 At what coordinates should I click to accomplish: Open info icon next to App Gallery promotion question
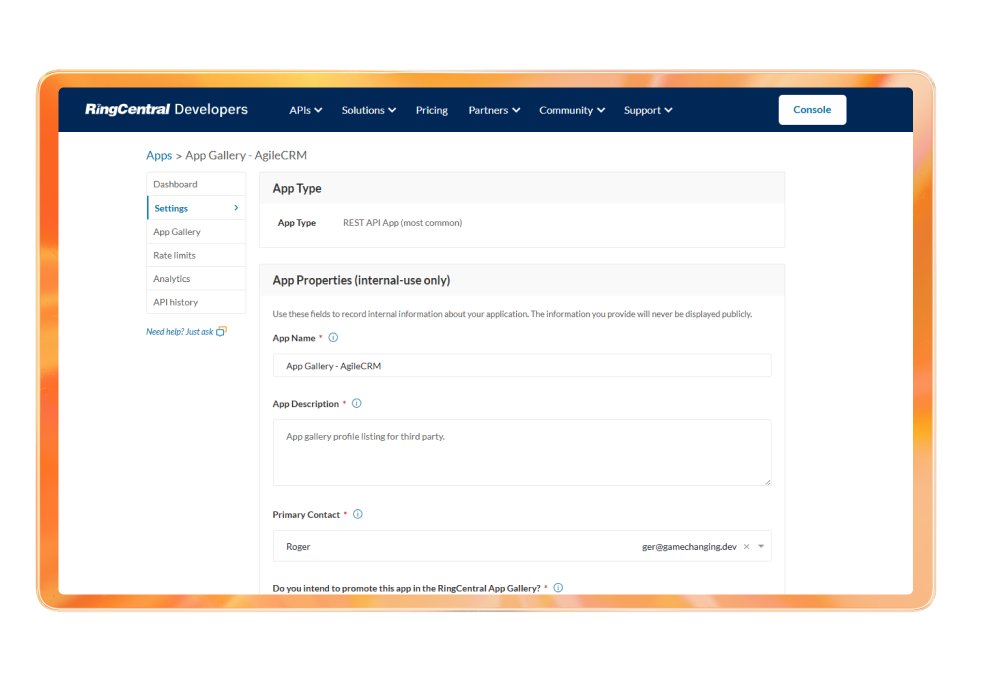tap(559, 587)
